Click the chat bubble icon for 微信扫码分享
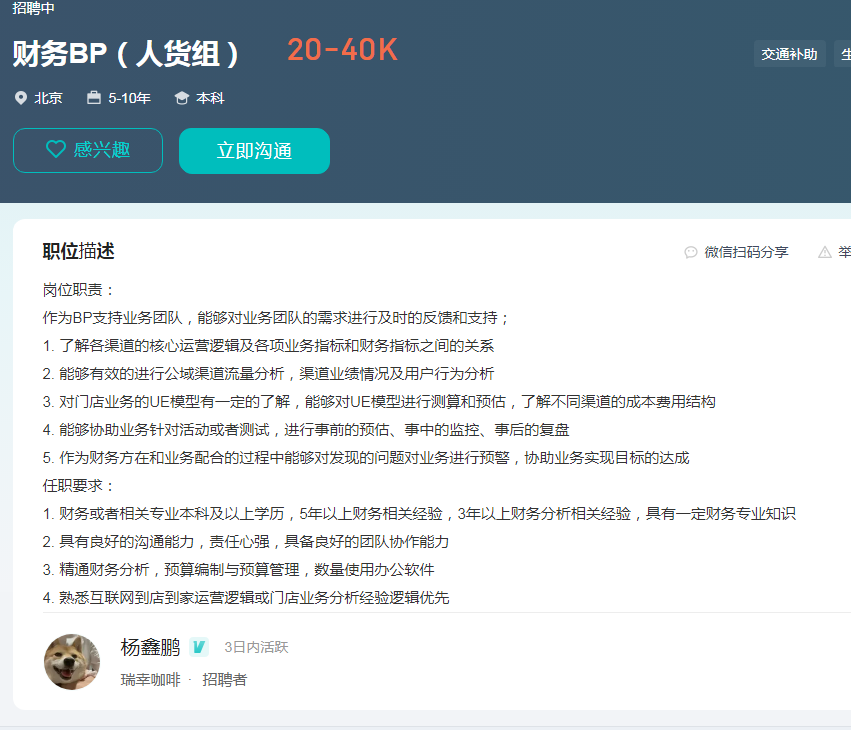 click(691, 252)
